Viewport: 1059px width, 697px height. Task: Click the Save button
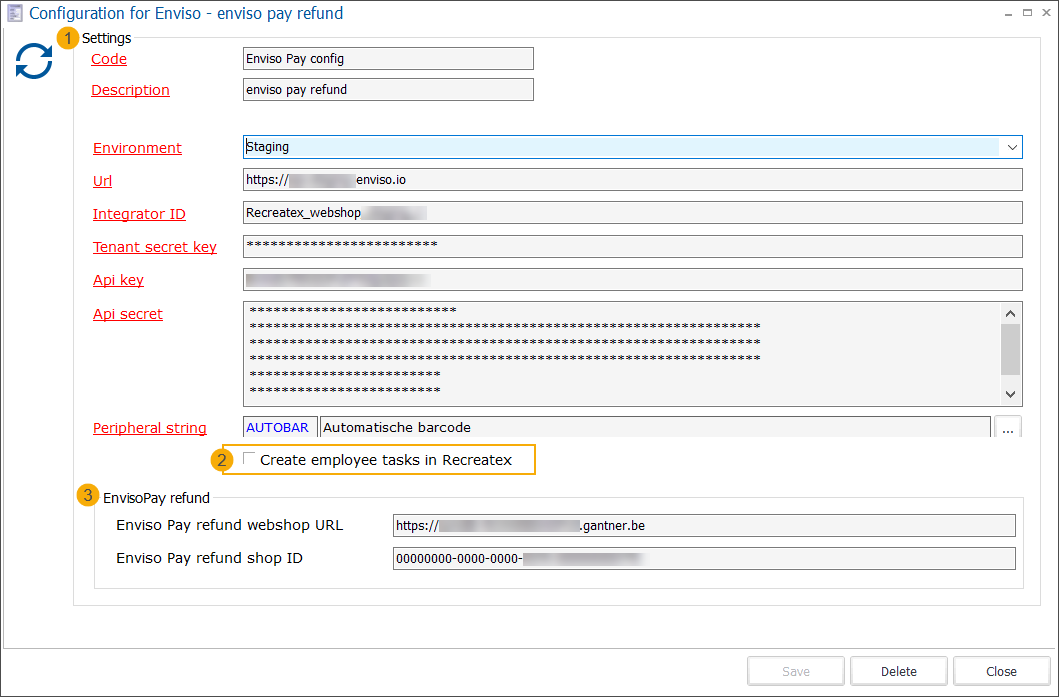click(x=795, y=671)
